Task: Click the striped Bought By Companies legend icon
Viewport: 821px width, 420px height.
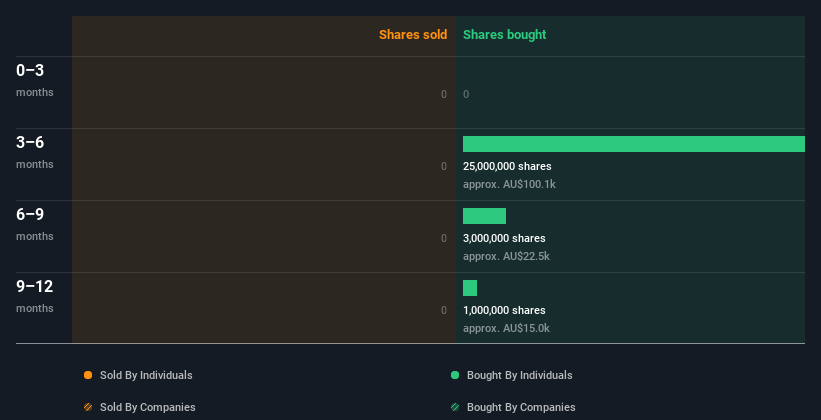Action: 455,407
